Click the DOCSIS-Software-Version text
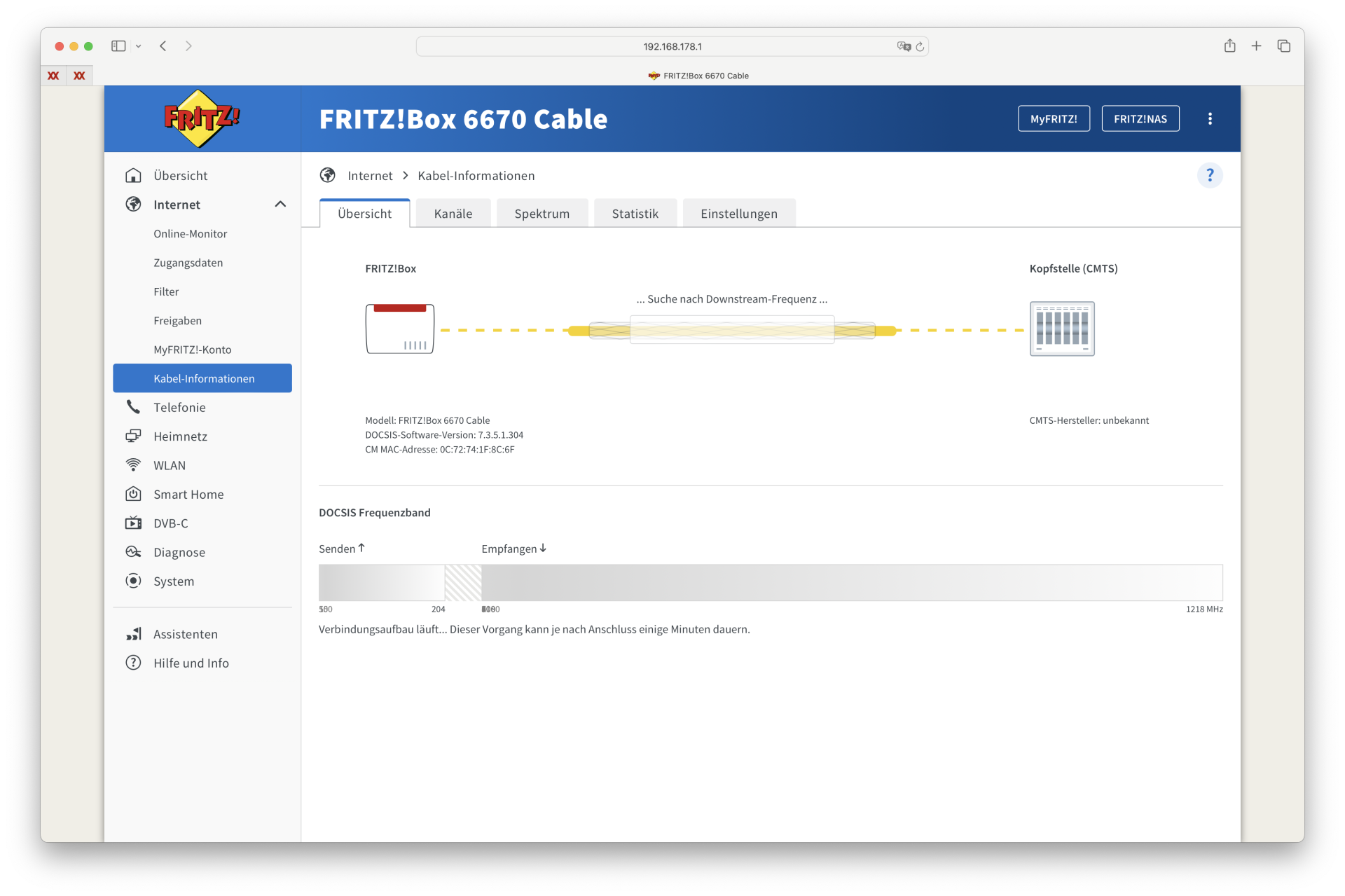 (444, 435)
